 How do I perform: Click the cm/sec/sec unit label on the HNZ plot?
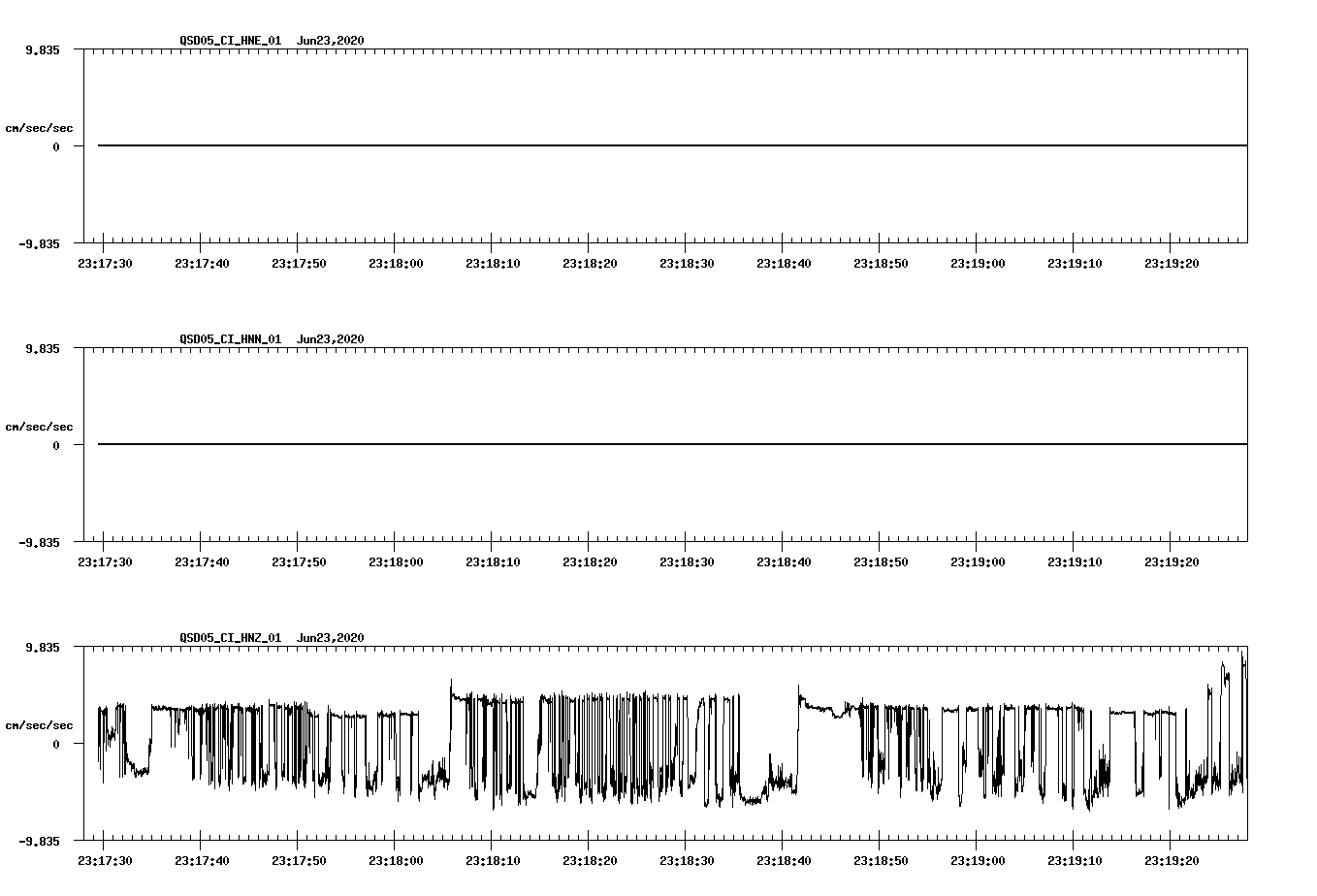coord(39,725)
